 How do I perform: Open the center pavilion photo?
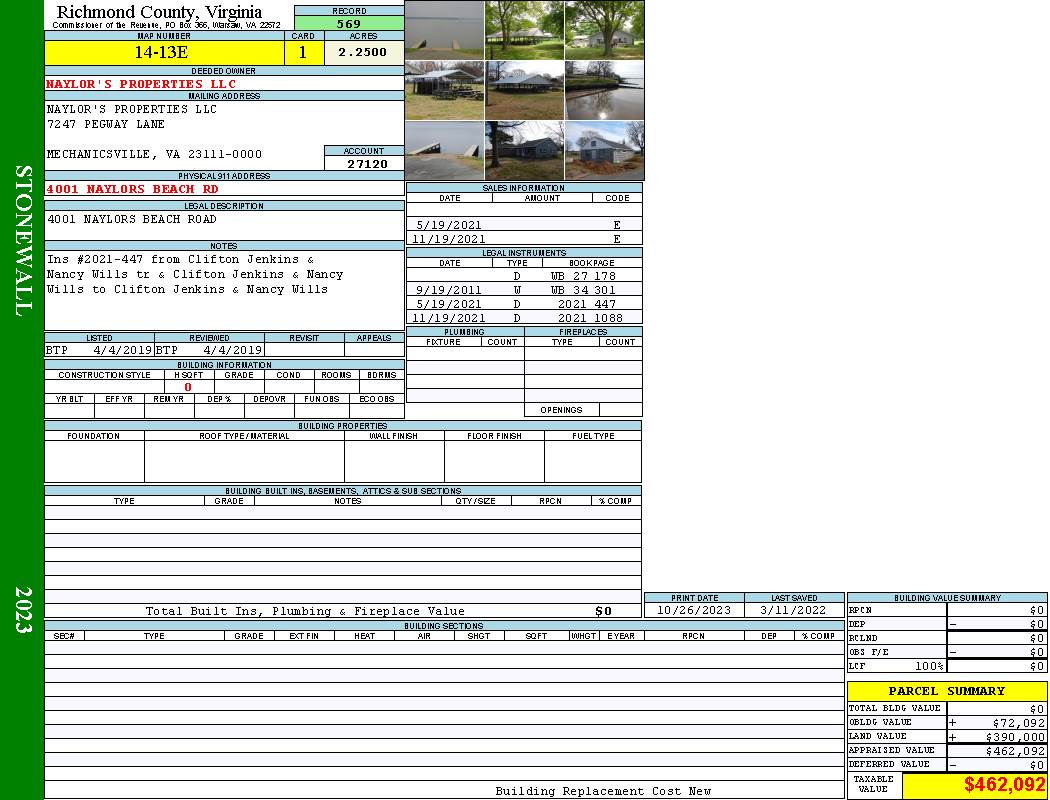[x=524, y=91]
